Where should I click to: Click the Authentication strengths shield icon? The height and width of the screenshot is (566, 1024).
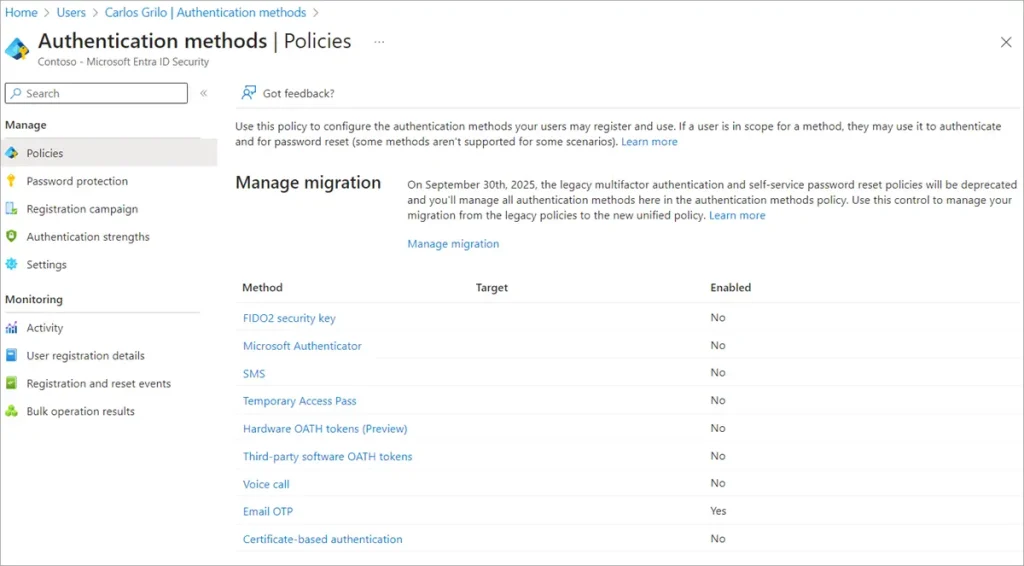(x=12, y=237)
